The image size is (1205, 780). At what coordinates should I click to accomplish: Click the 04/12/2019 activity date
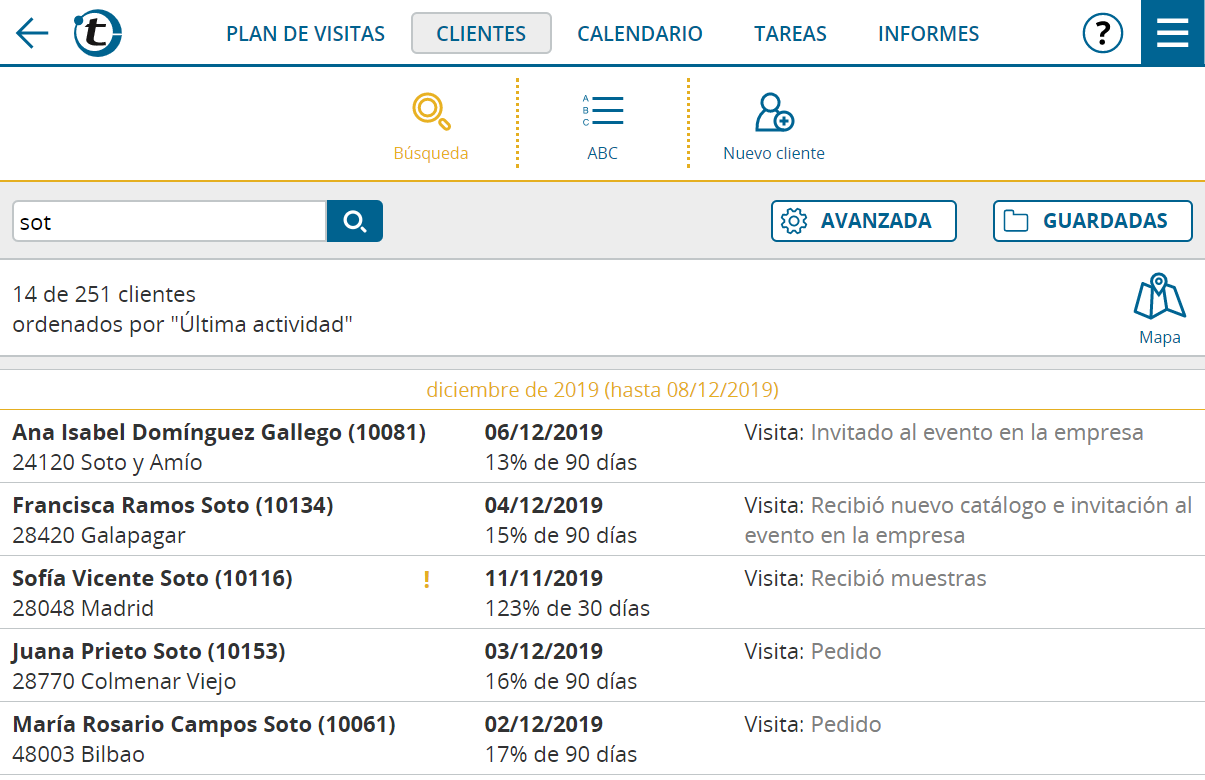tap(544, 506)
